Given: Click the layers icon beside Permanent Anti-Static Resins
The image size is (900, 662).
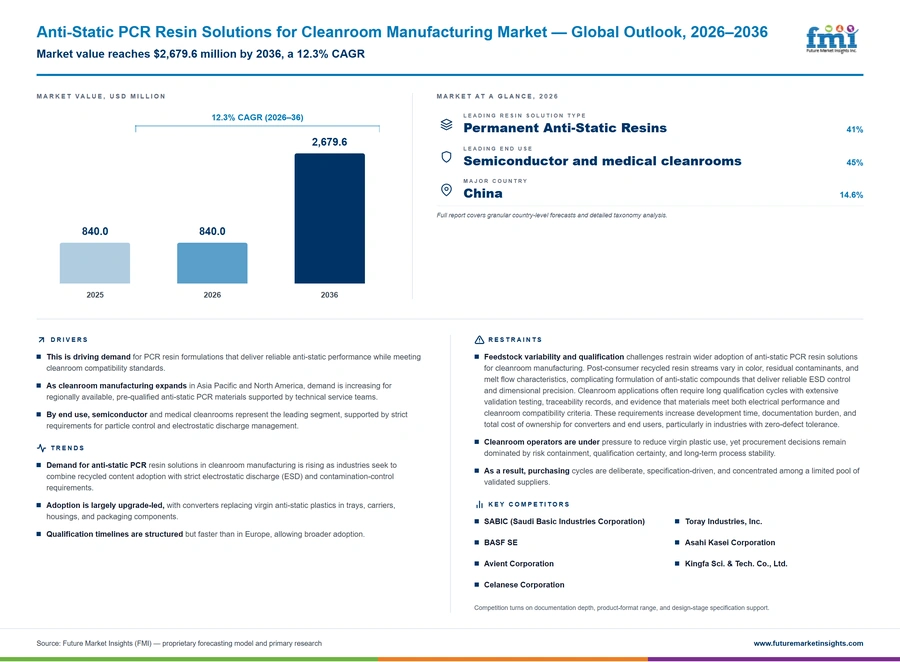Looking at the screenshot, I should pyautogui.click(x=446, y=125).
